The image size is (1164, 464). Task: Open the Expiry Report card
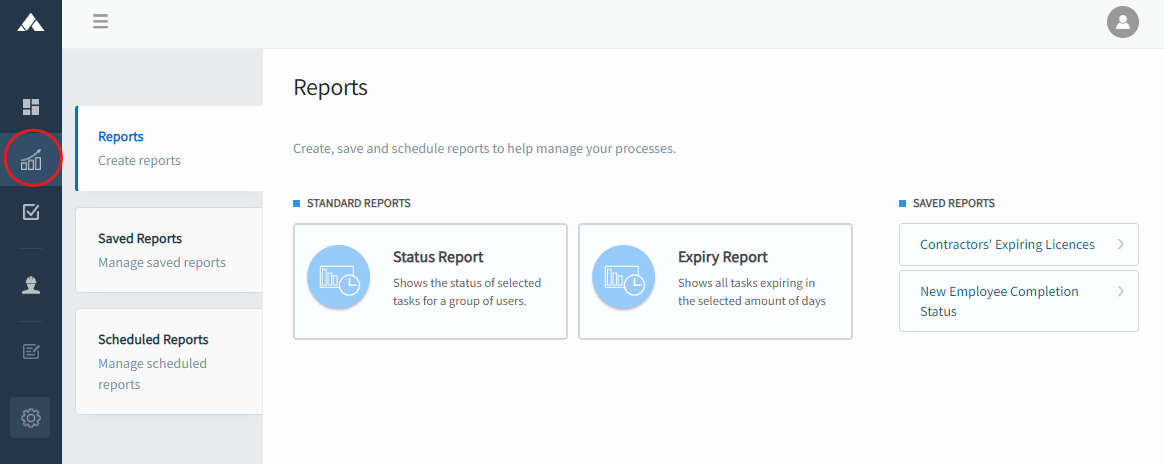(716, 281)
